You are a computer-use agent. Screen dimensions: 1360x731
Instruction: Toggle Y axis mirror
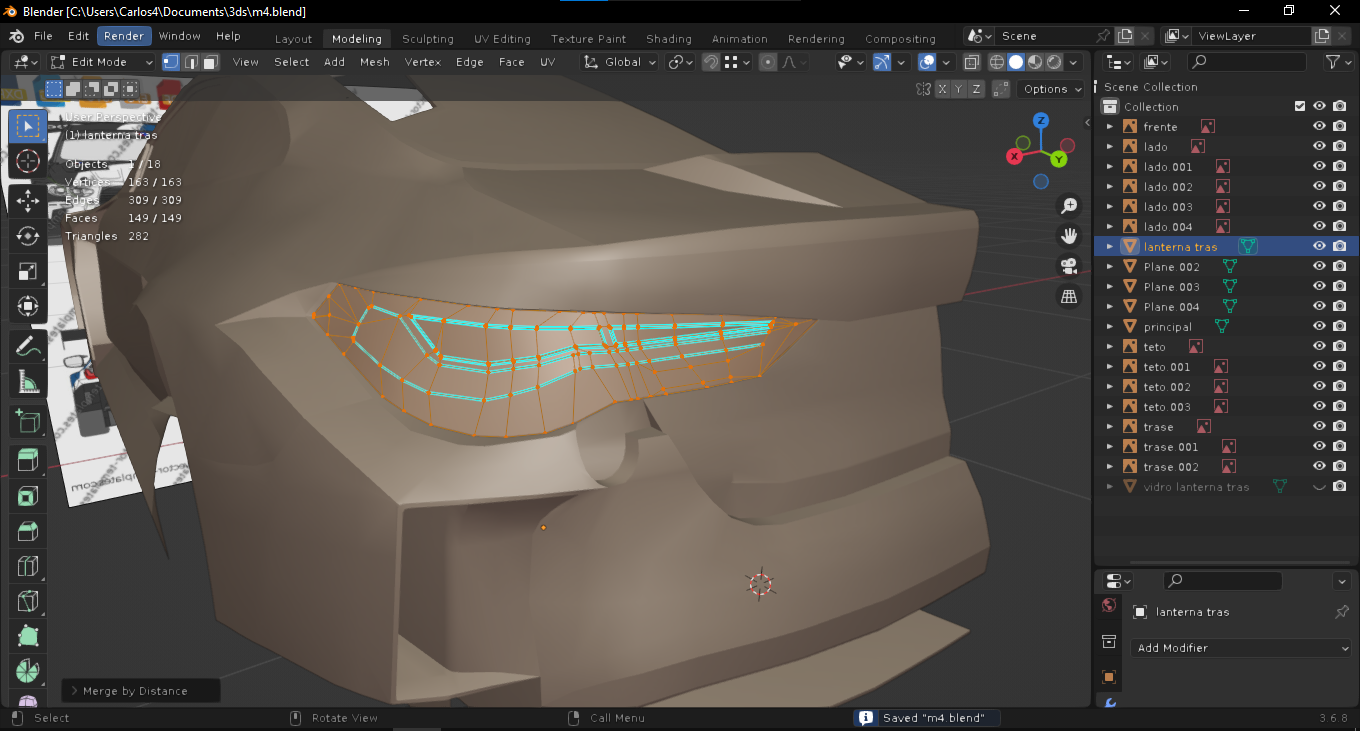coord(958,89)
